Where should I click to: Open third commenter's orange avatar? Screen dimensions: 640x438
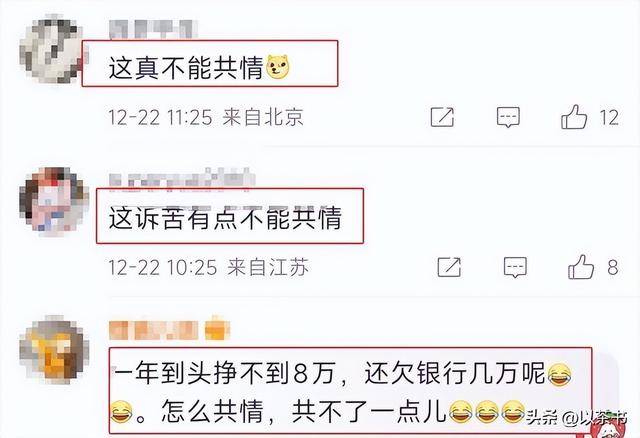pos(53,351)
